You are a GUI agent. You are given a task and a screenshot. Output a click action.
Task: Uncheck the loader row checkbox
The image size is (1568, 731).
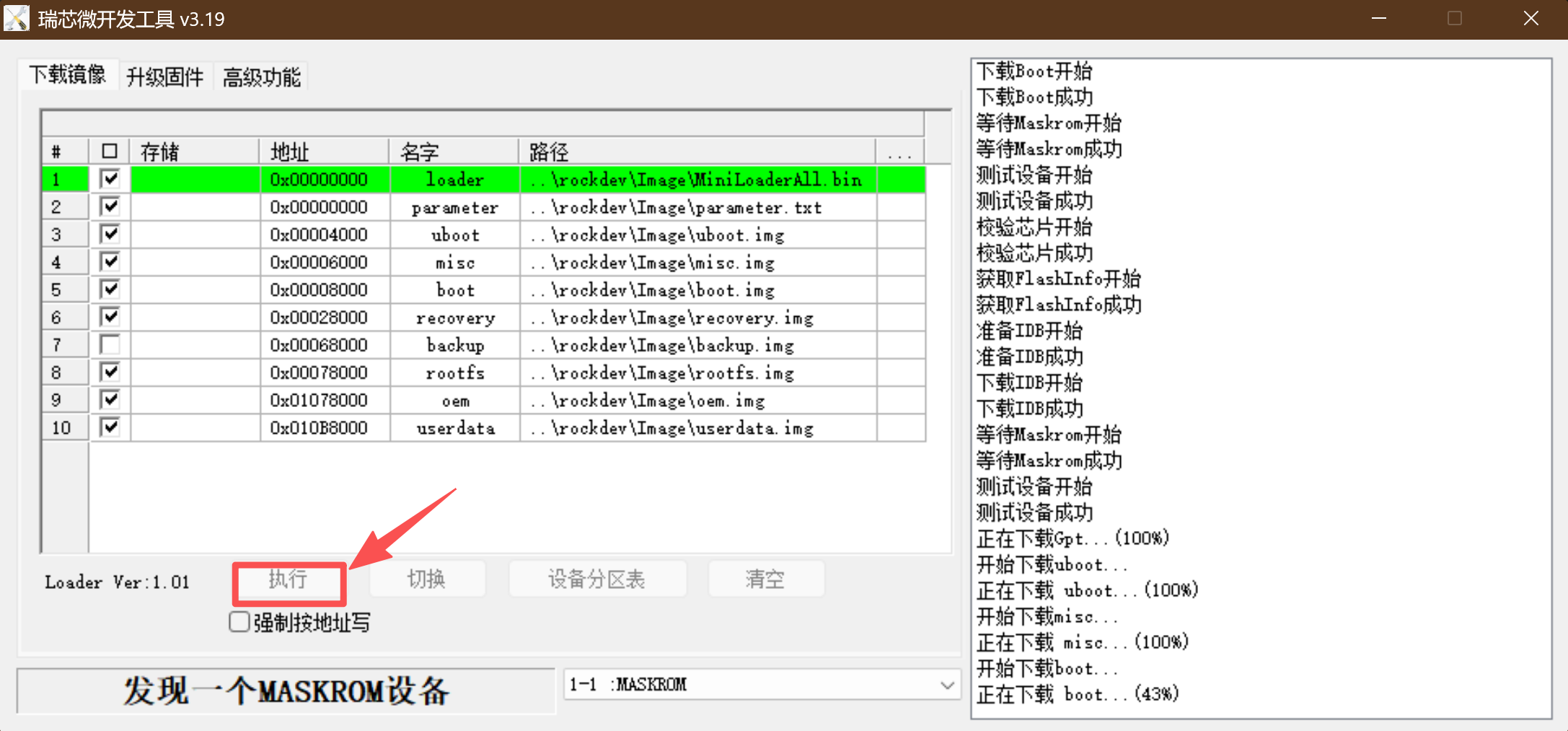pos(110,179)
